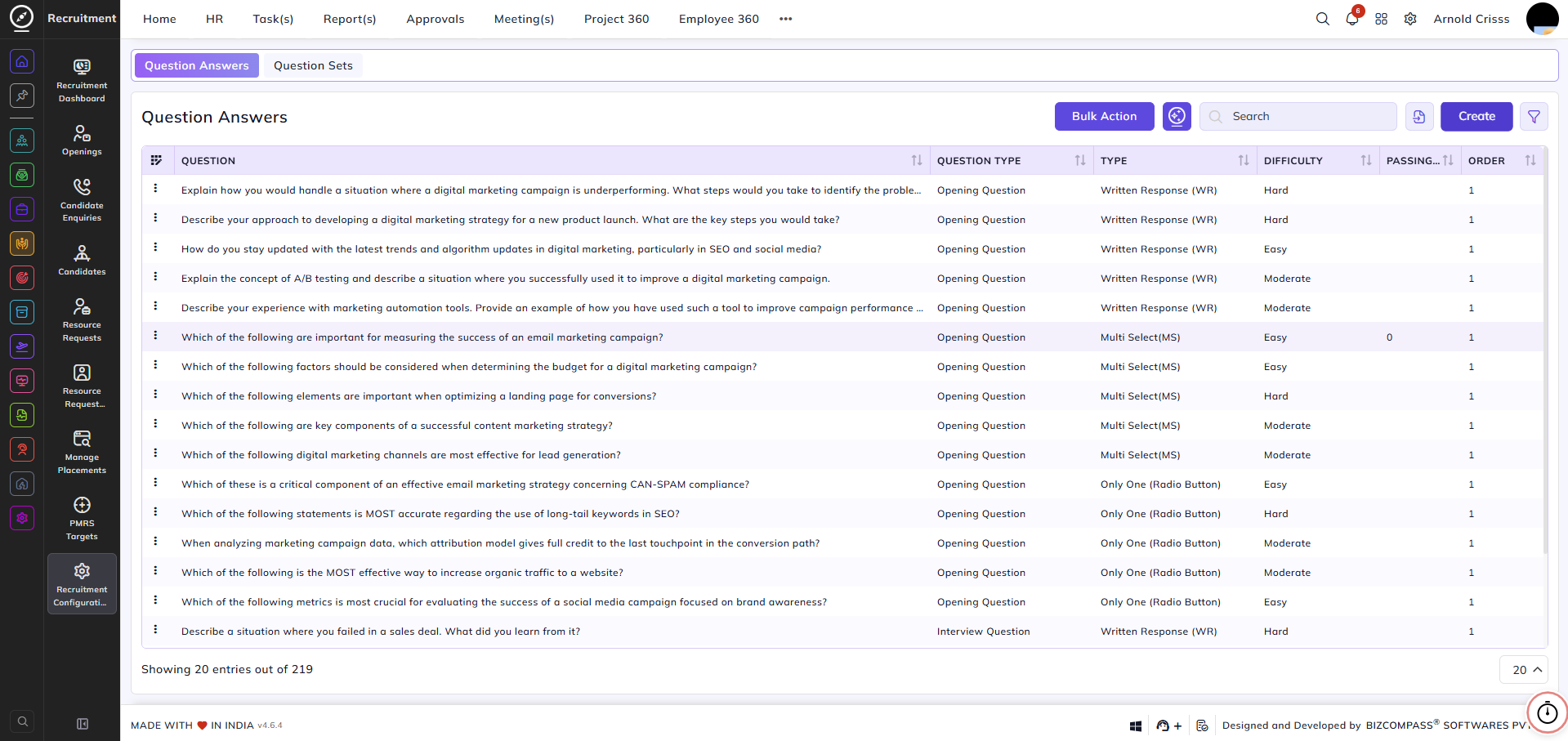The width and height of the screenshot is (1568, 741).
Task: Open the column chooser grid icon
Action: 156,160
